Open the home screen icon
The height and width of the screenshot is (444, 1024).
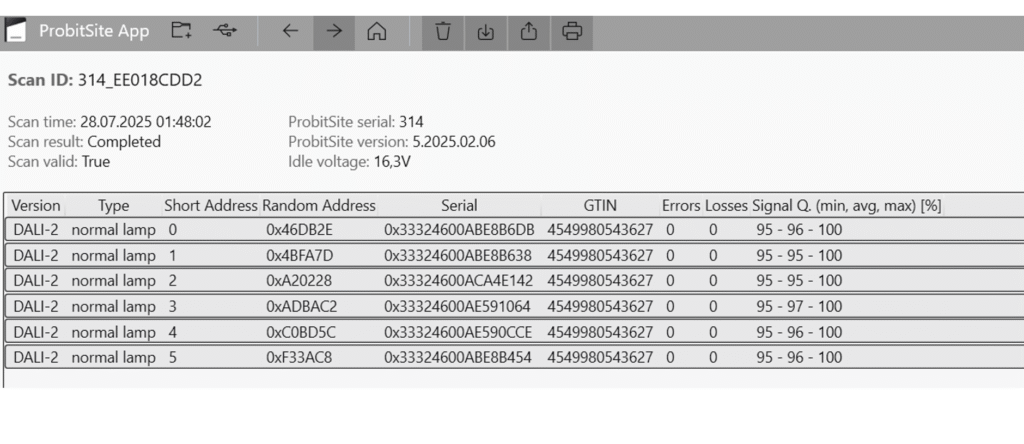point(376,31)
